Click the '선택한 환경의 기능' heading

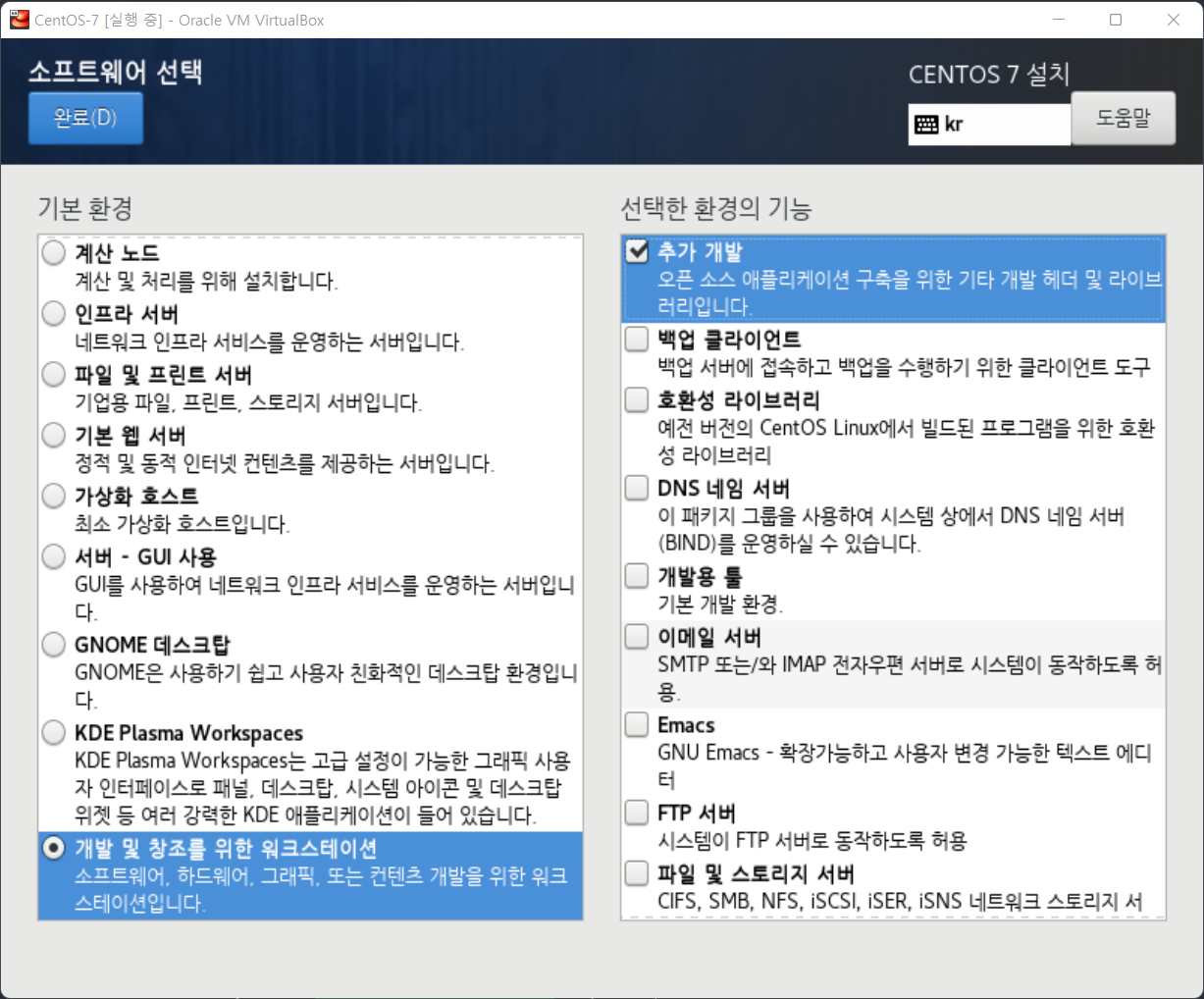pyautogui.click(x=716, y=209)
